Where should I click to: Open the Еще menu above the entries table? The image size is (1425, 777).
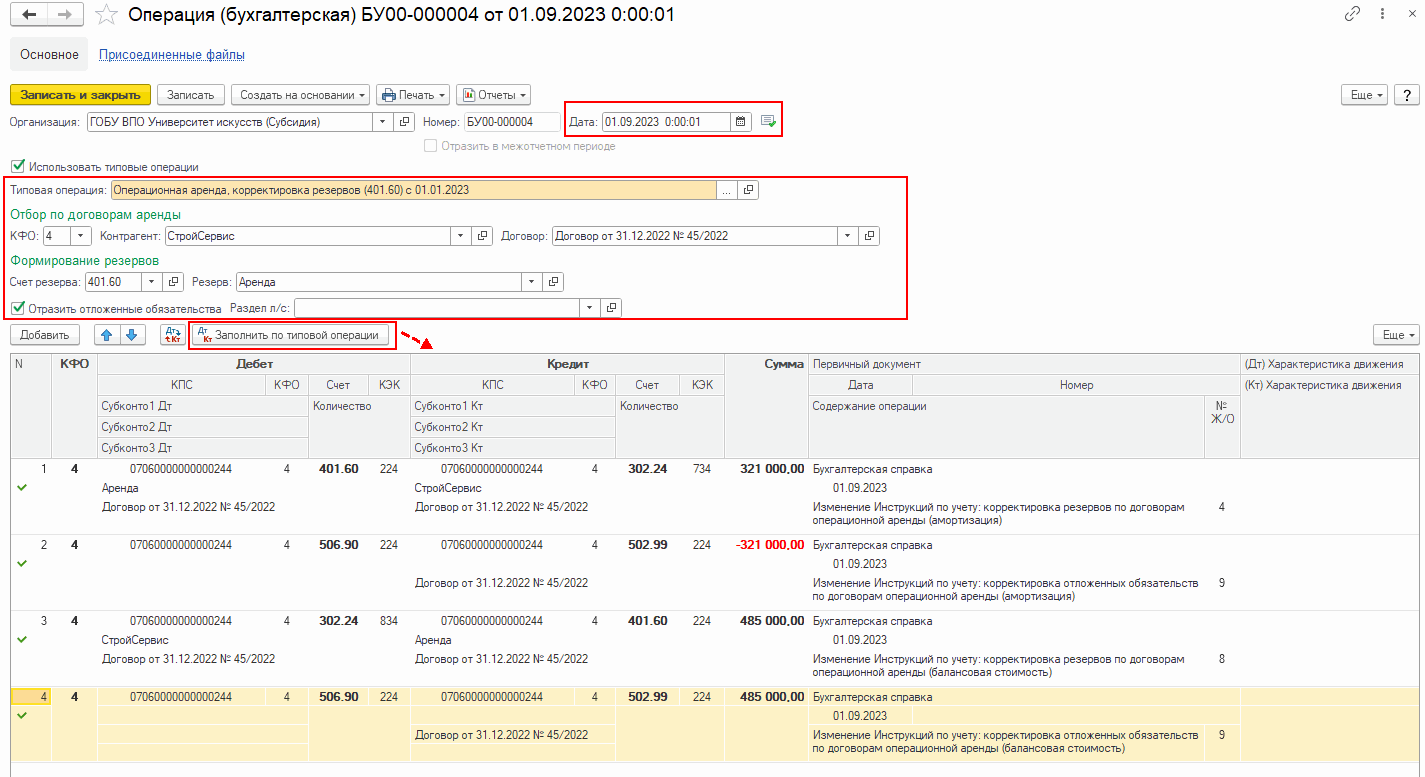[1397, 335]
